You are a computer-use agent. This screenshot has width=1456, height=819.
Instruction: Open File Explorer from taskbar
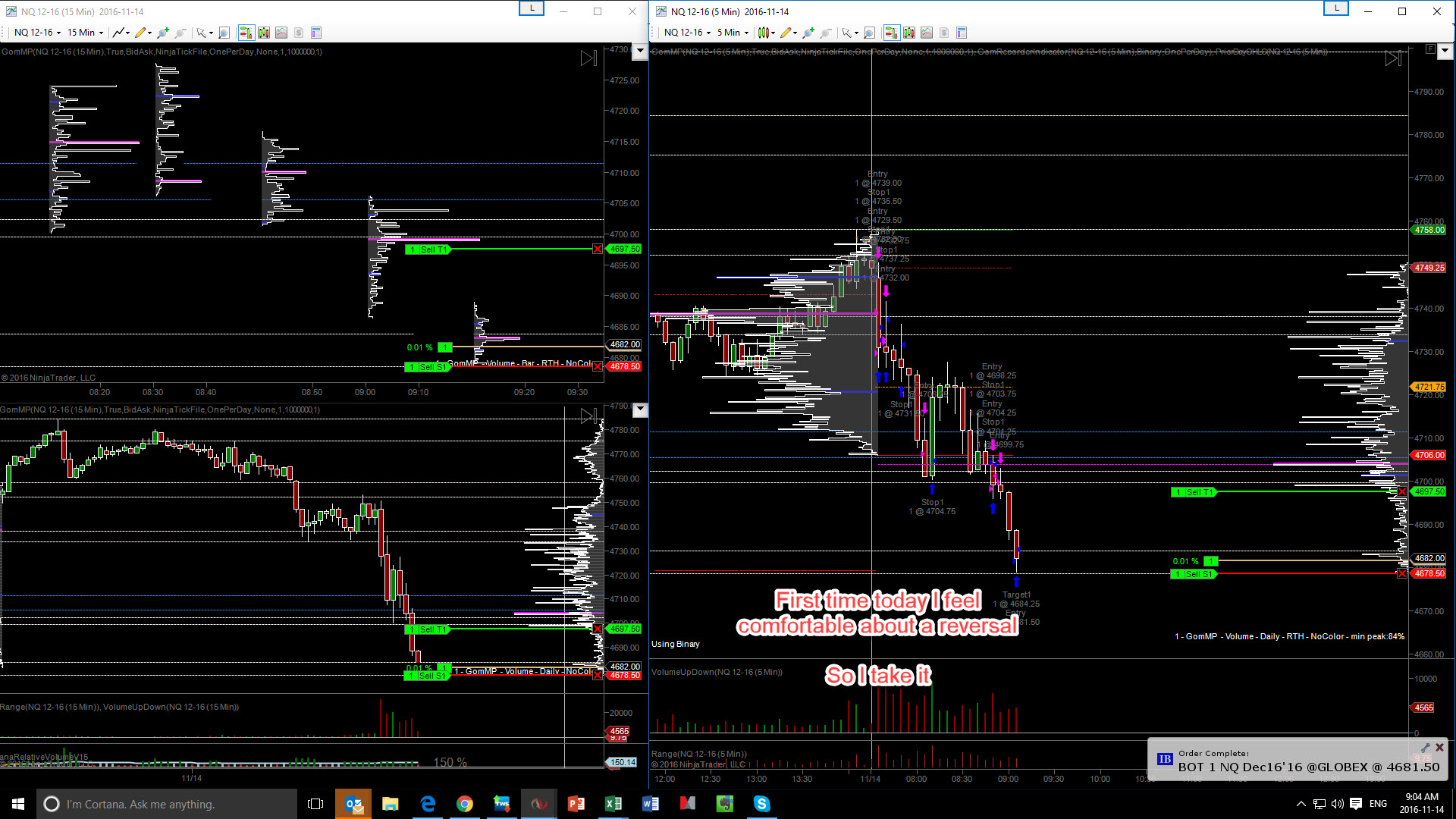[x=391, y=804]
